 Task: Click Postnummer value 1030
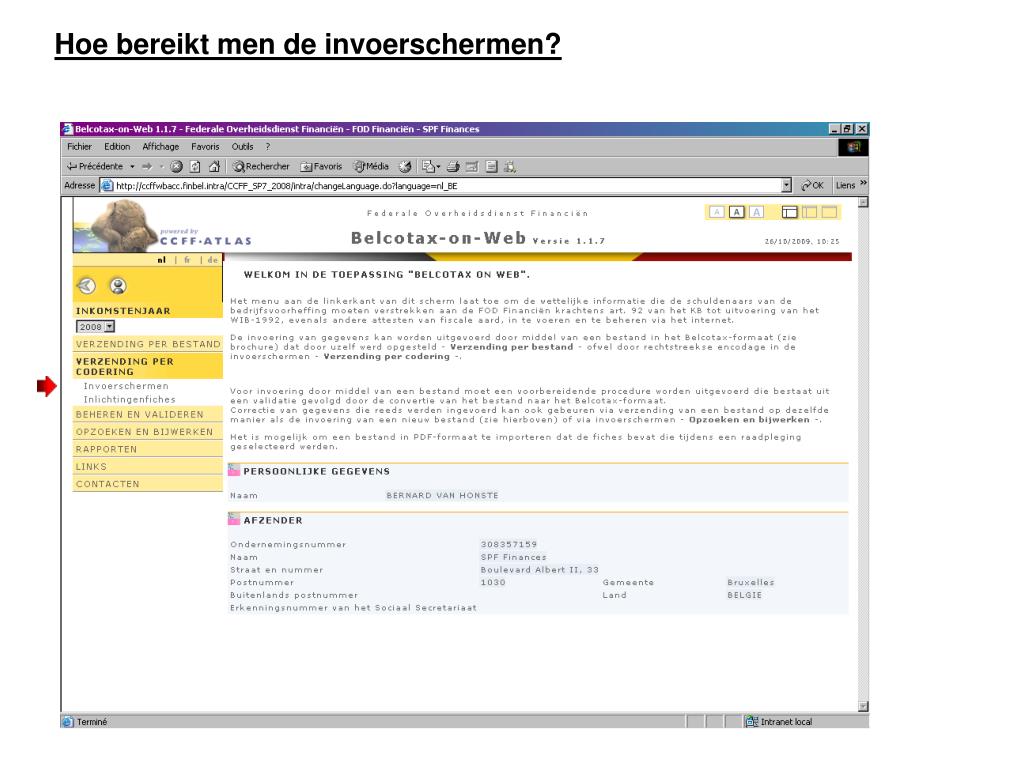[x=493, y=582]
